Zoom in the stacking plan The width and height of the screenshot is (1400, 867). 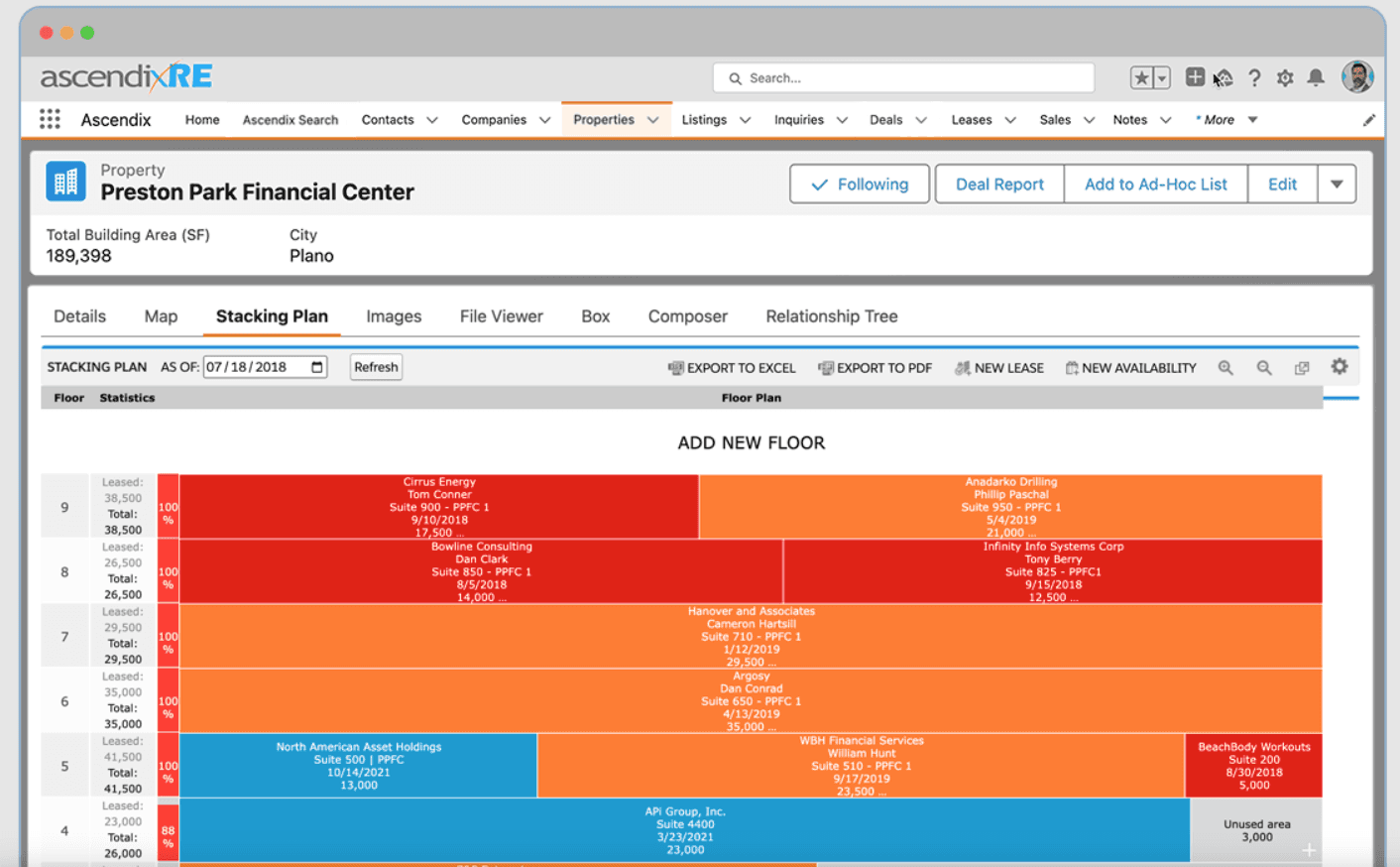(1225, 368)
